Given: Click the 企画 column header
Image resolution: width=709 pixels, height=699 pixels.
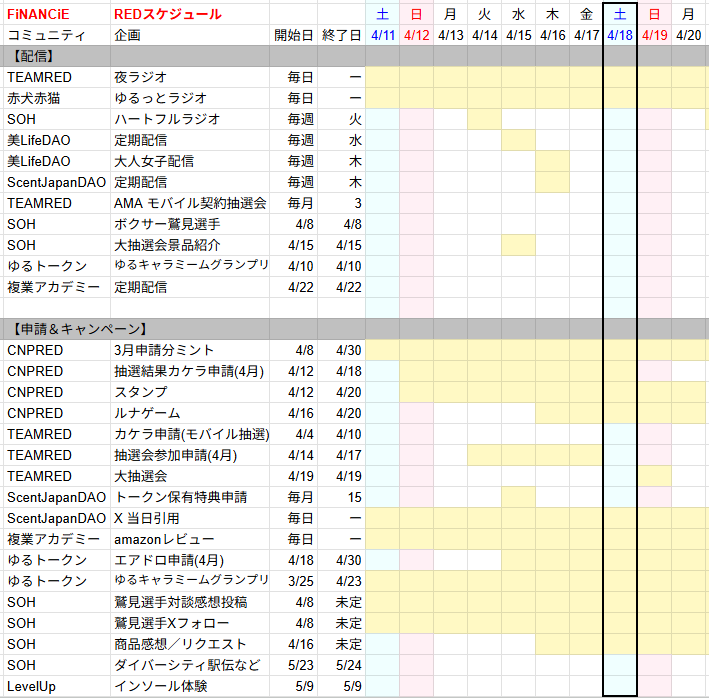Looking at the screenshot, I should point(190,35).
